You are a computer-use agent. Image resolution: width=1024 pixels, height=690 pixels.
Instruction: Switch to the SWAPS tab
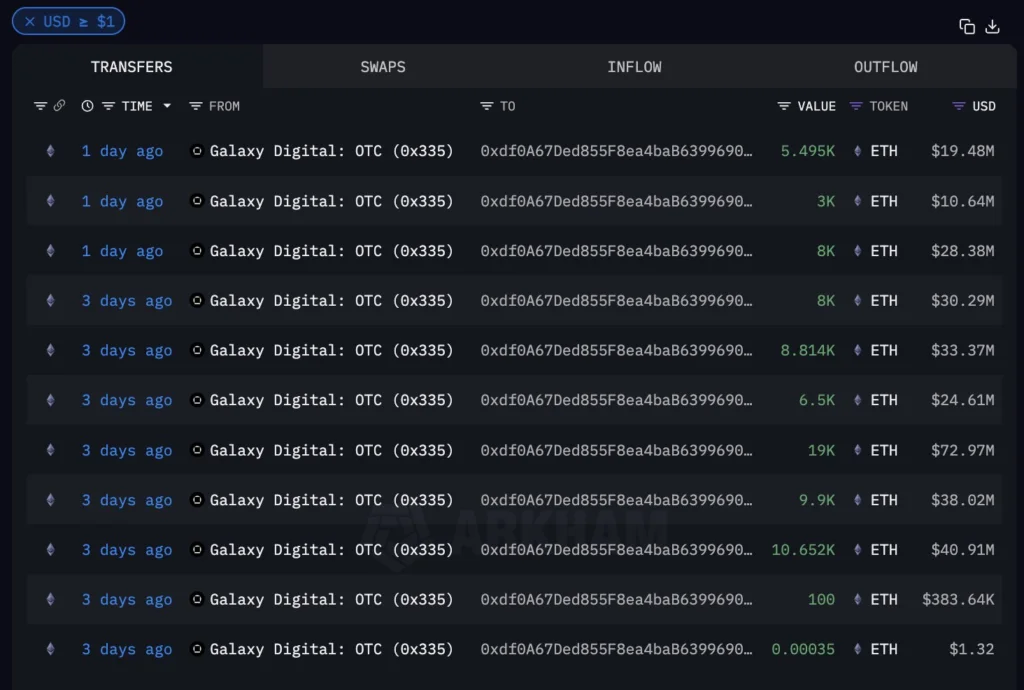(383, 67)
